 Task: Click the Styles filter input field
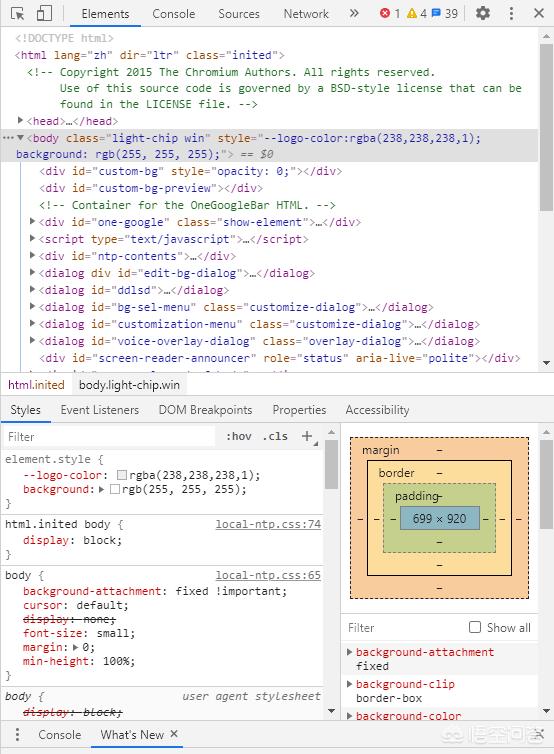[110, 437]
